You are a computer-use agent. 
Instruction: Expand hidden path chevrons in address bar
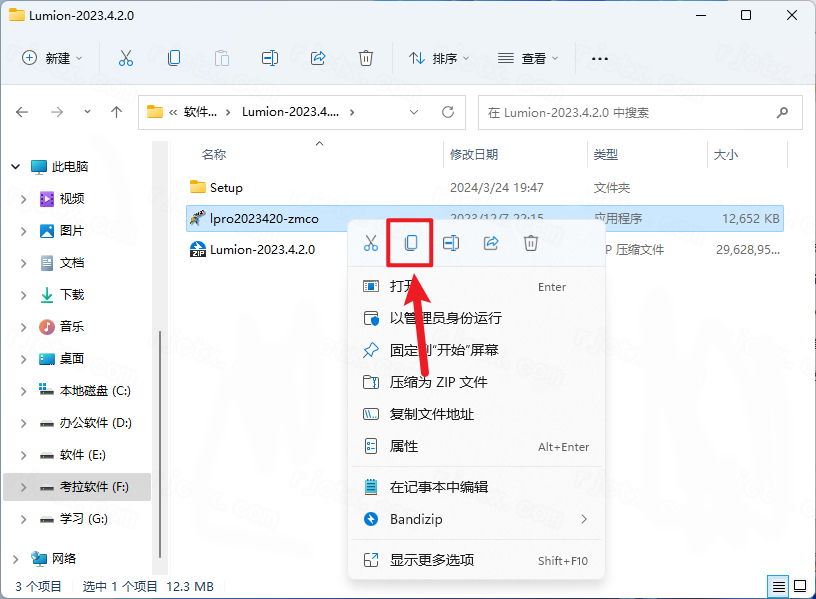173,112
